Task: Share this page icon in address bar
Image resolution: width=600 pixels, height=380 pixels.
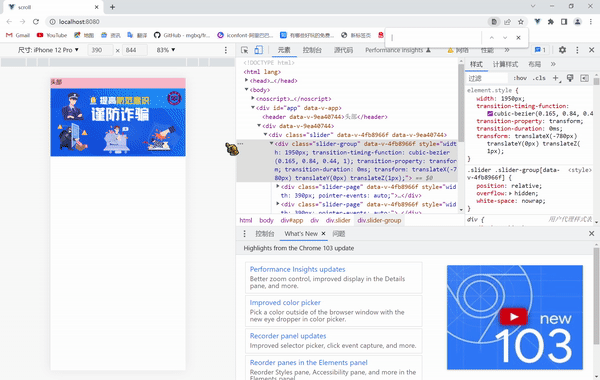Action: (x=507, y=22)
